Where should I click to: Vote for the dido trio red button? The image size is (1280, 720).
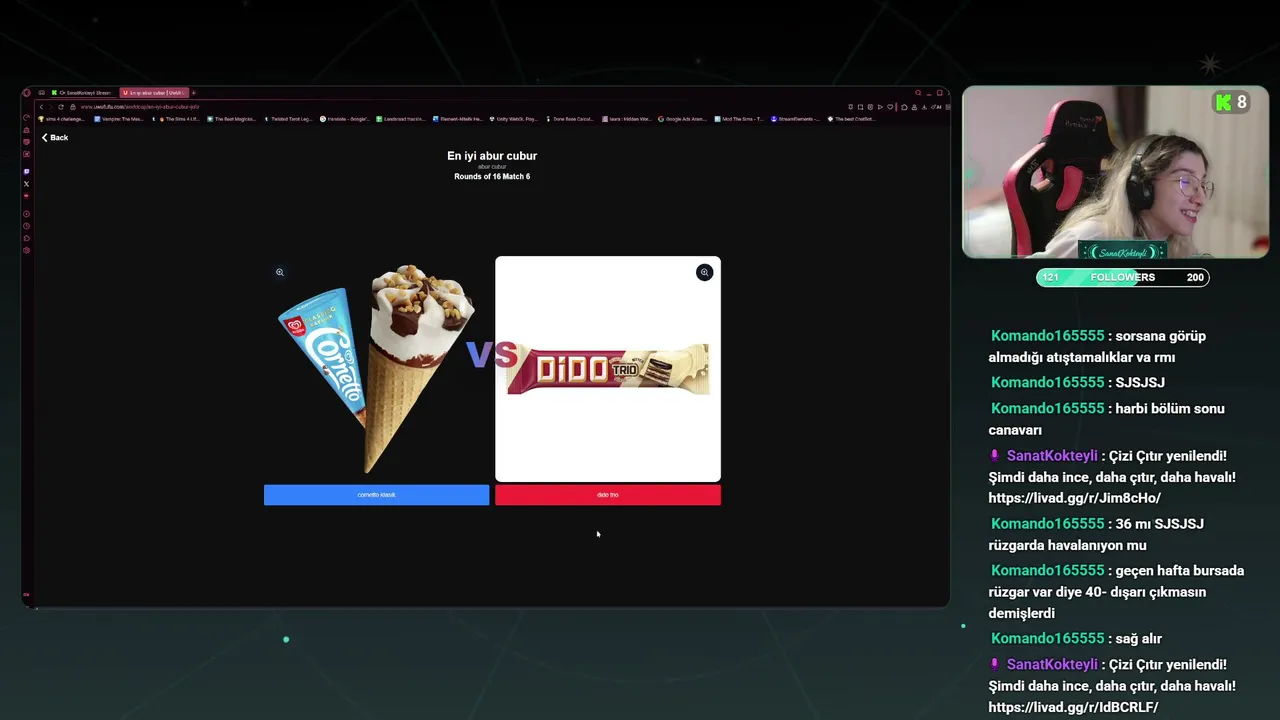[x=608, y=495]
